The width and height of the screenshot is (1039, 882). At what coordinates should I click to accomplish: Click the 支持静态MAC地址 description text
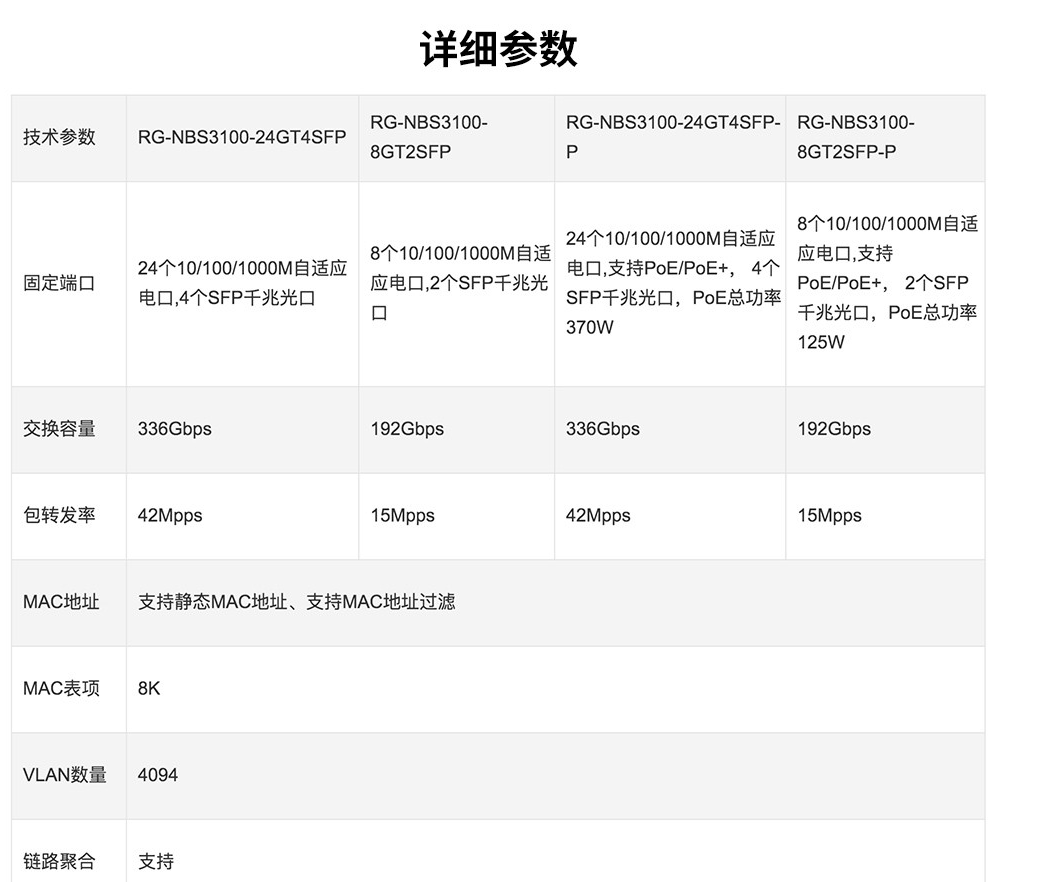pos(296,602)
